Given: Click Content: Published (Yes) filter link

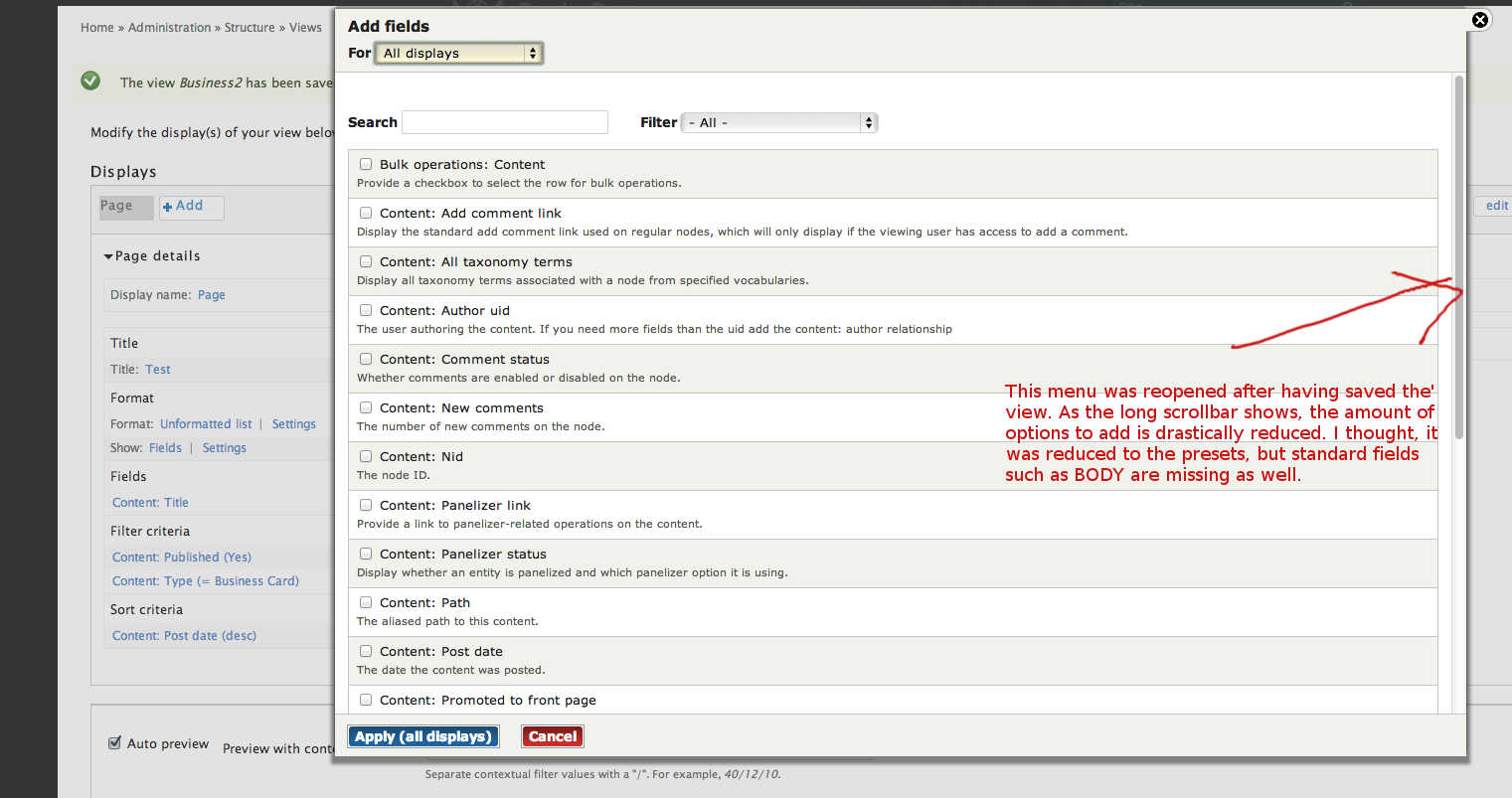Looking at the screenshot, I should 182,558.
